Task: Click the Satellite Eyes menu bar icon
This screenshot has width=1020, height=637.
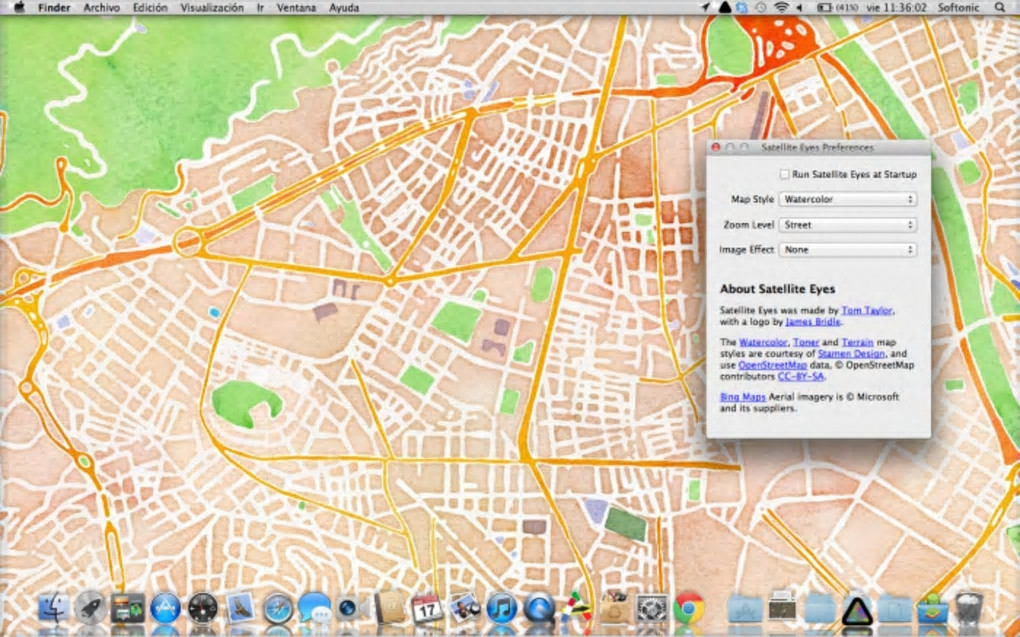Action: click(724, 7)
